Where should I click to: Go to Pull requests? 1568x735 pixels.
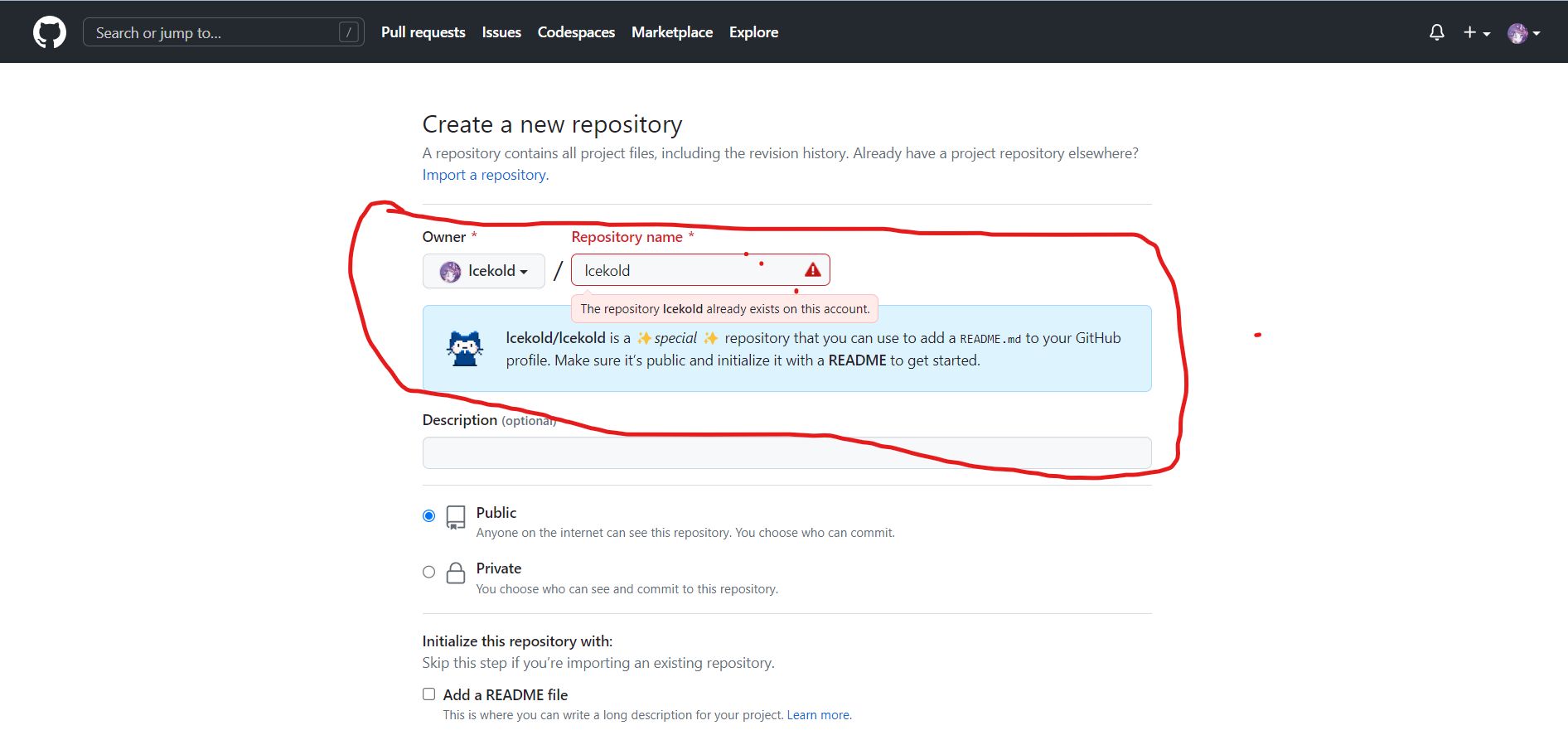pyautogui.click(x=423, y=32)
